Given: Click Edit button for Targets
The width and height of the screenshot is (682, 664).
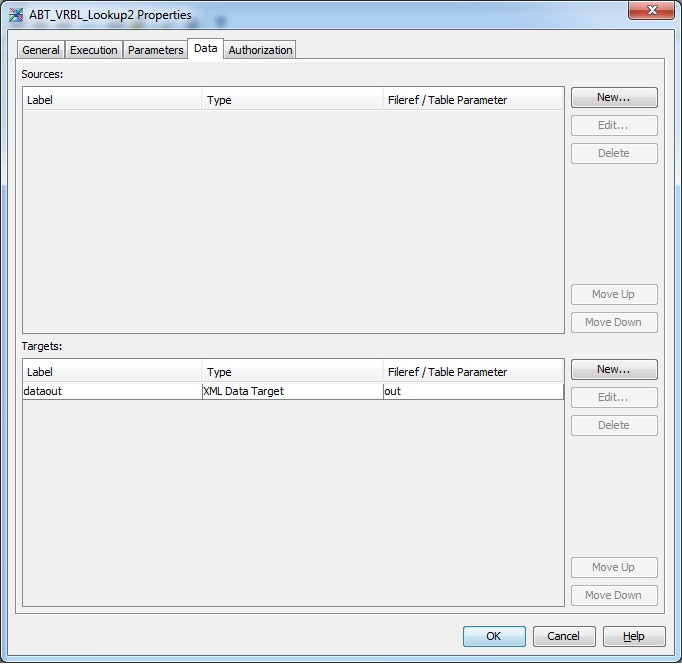Looking at the screenshot, I should (614, 397).
